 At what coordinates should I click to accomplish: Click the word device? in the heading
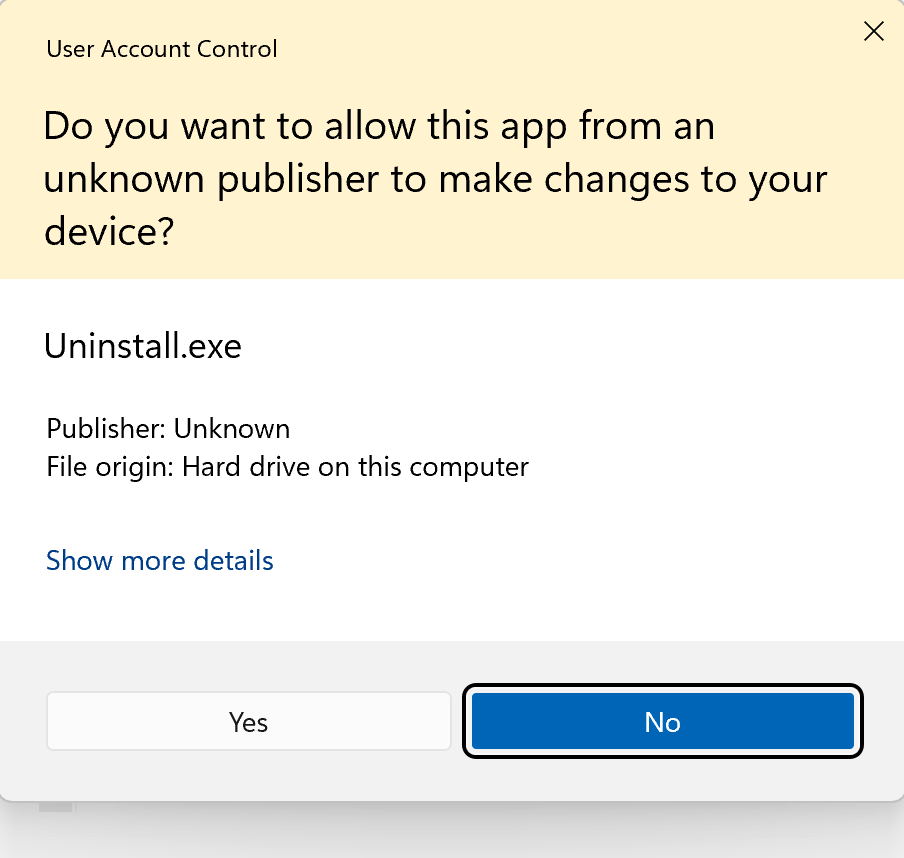pyautogui.click(x=110, y=232)
